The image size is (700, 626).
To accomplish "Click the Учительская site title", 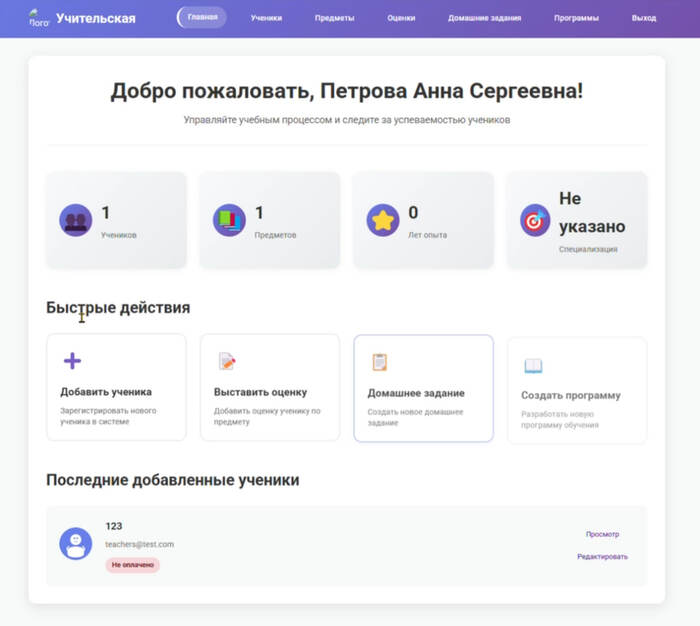I will coord(96,18).
